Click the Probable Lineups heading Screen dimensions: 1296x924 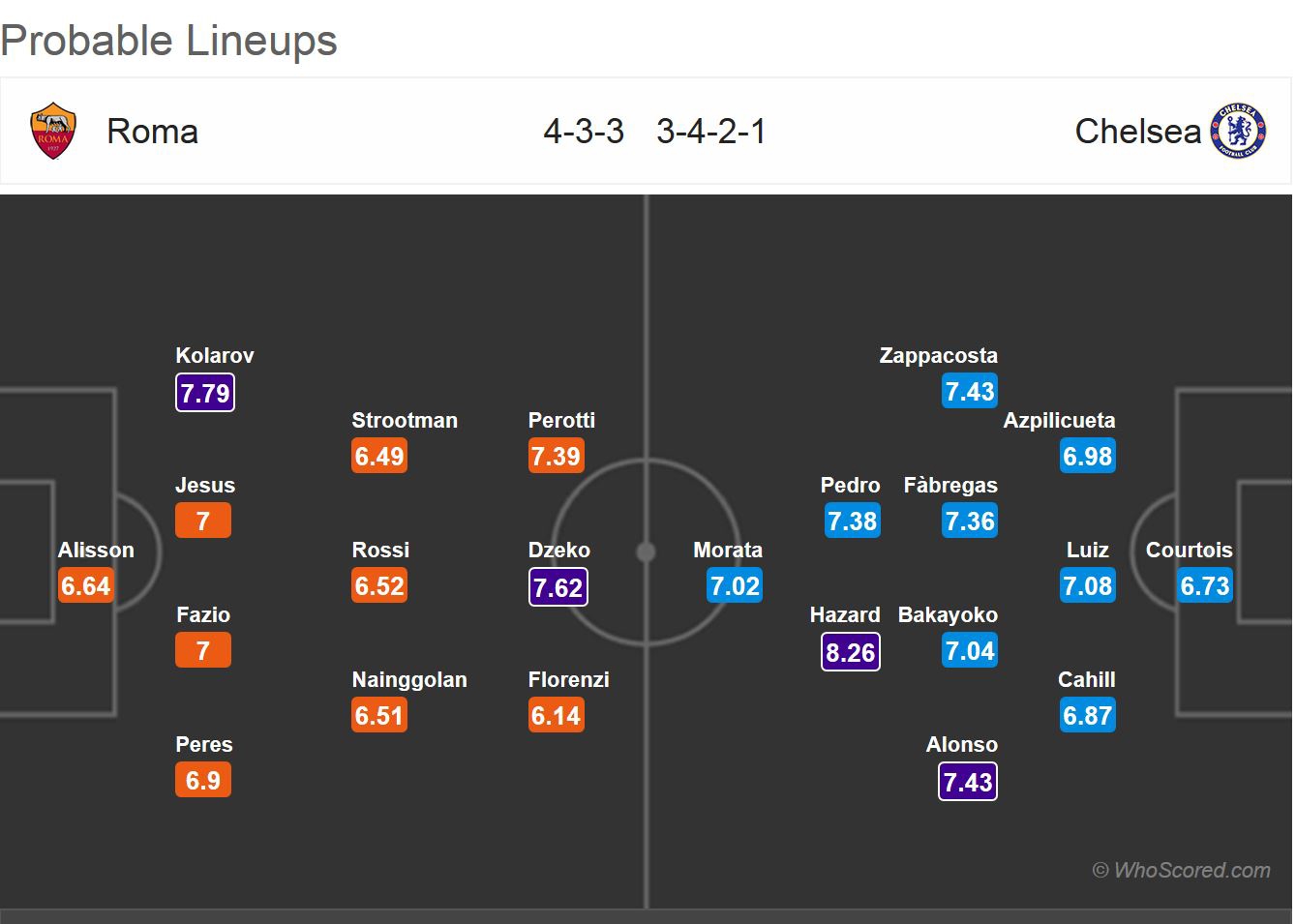click(x=169, y=41)
